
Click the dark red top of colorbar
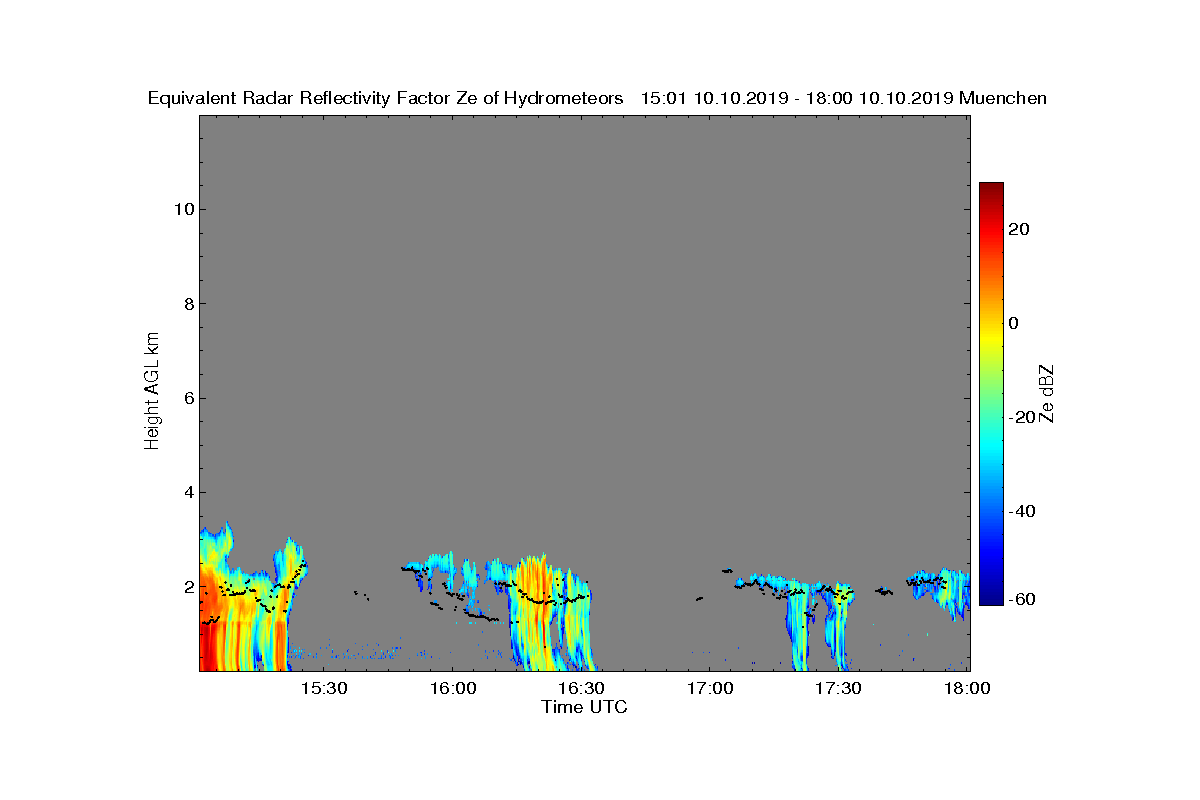pos(991,190)
